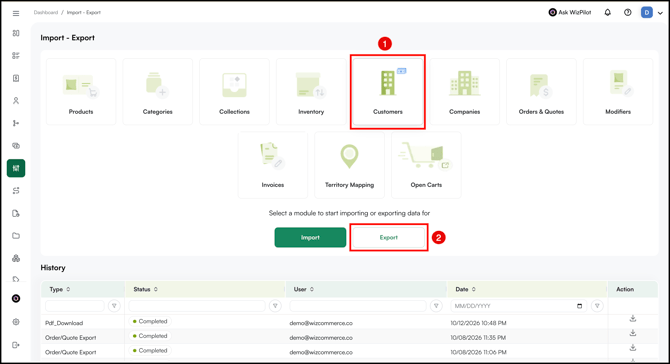Select the Categories module card
The width and height of the screenshot is (670, 364).
158,91
